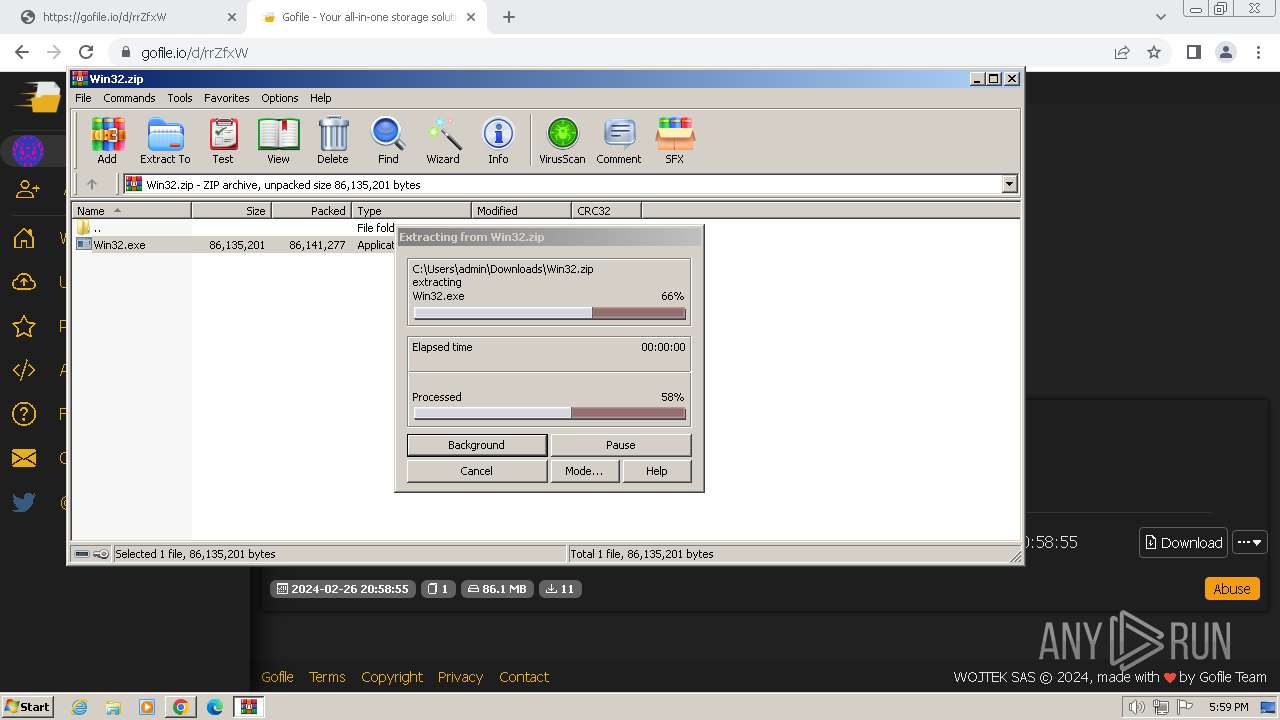Image resolution: width=1280 pixels, height=720 pixels.
Task: Expand the more options dropdown beside Download
Action: coord(1250,542)
